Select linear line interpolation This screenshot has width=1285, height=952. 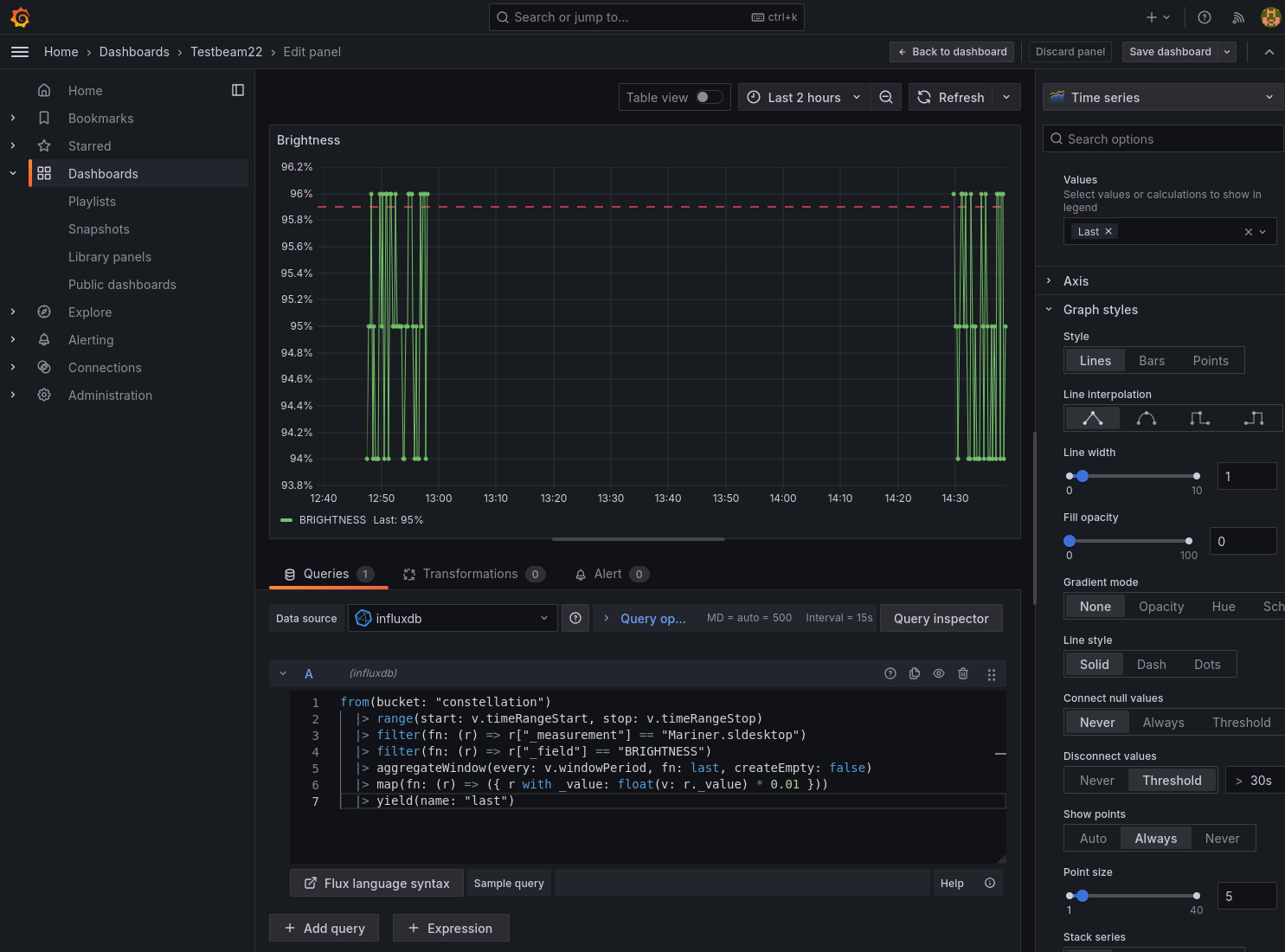pyautogui.click(x=1093, y=418)
